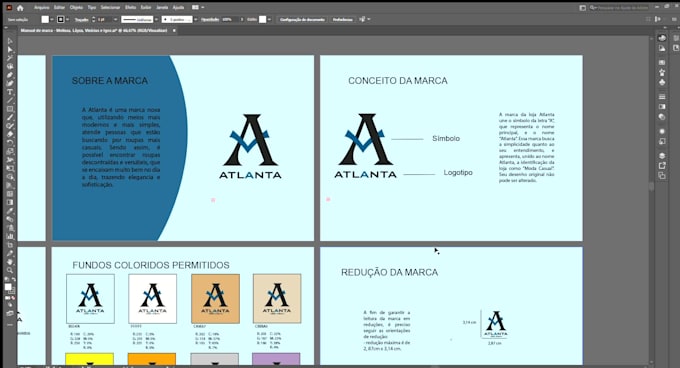Click the Opacidade label link
680x368 pixels.
(x=209, y=20)
